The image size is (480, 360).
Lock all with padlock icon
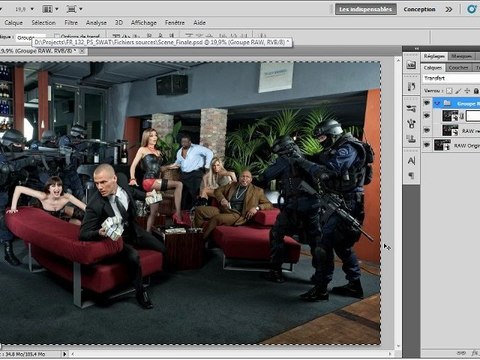click(476, 91)
